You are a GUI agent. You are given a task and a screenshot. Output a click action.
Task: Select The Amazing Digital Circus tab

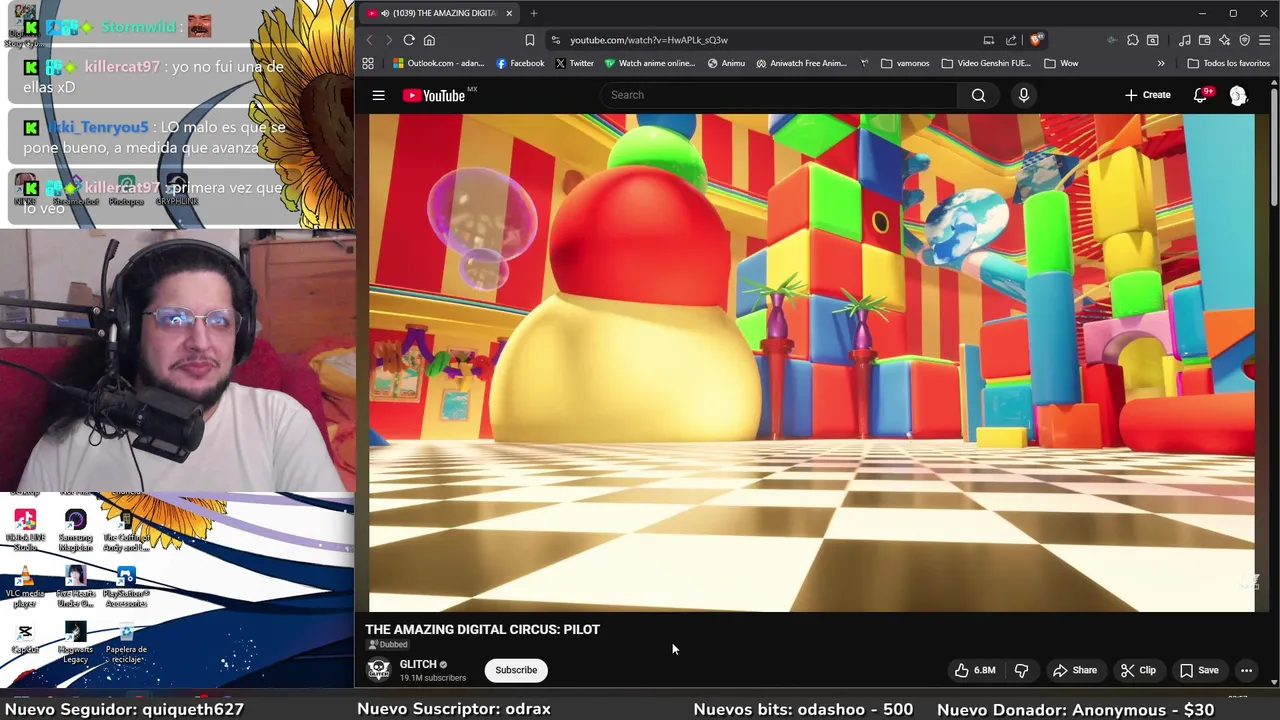440,13
